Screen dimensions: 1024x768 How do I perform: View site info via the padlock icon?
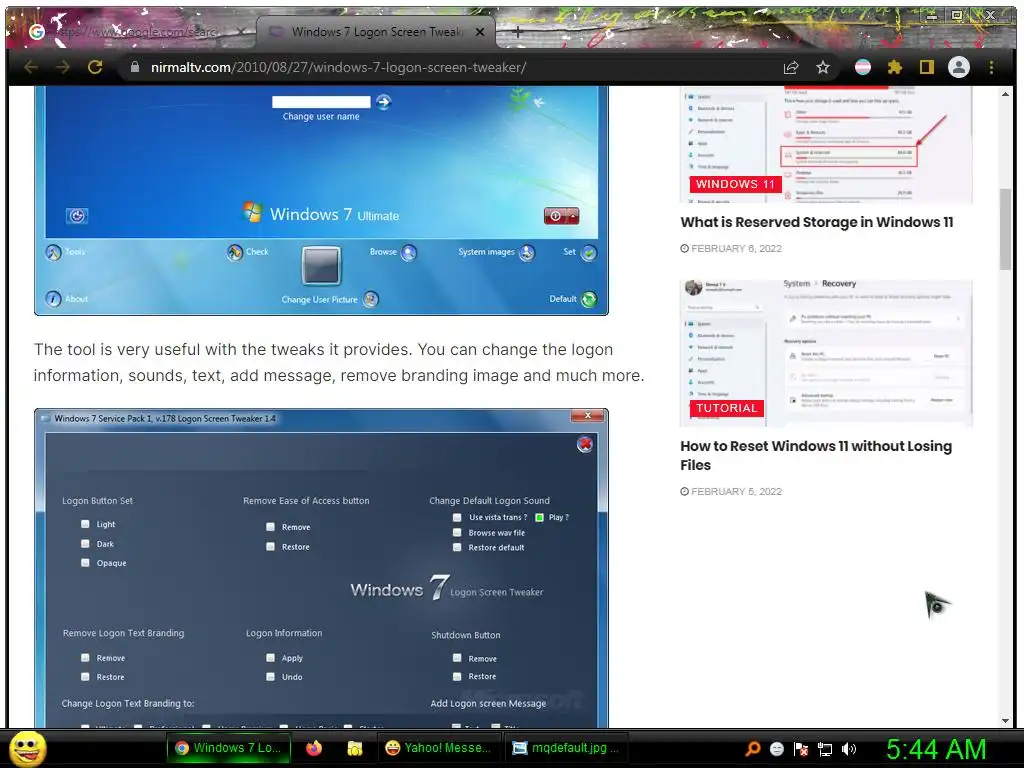click(x=135, y=67)
